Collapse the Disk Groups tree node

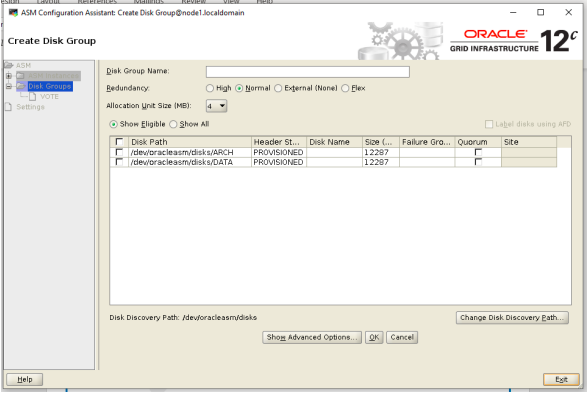tap(9, 86)
